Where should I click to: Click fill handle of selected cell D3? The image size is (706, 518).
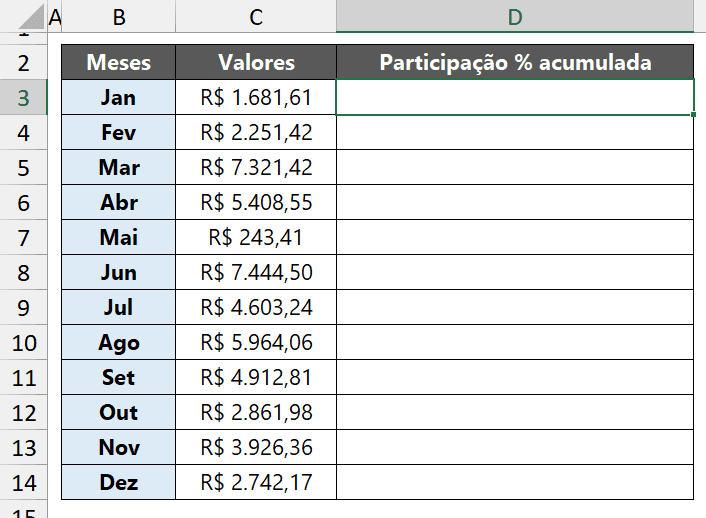tap(694, 115)
